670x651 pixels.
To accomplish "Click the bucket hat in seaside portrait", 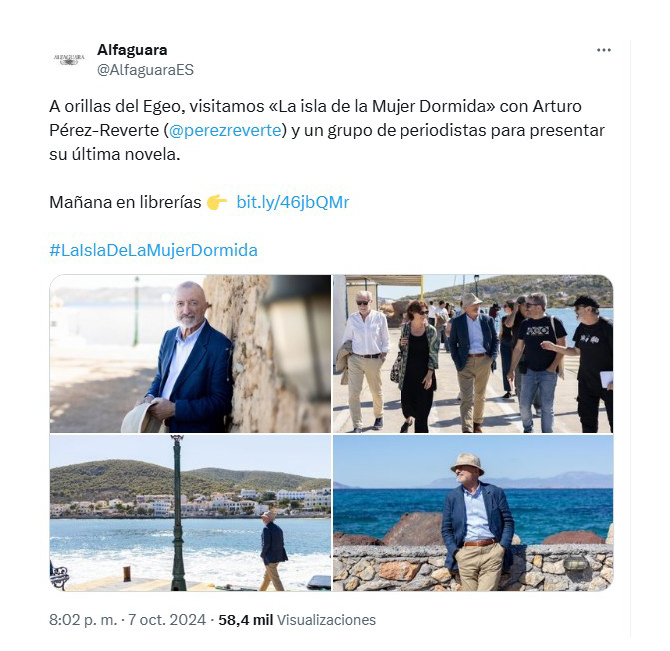I will pos(467,463).
